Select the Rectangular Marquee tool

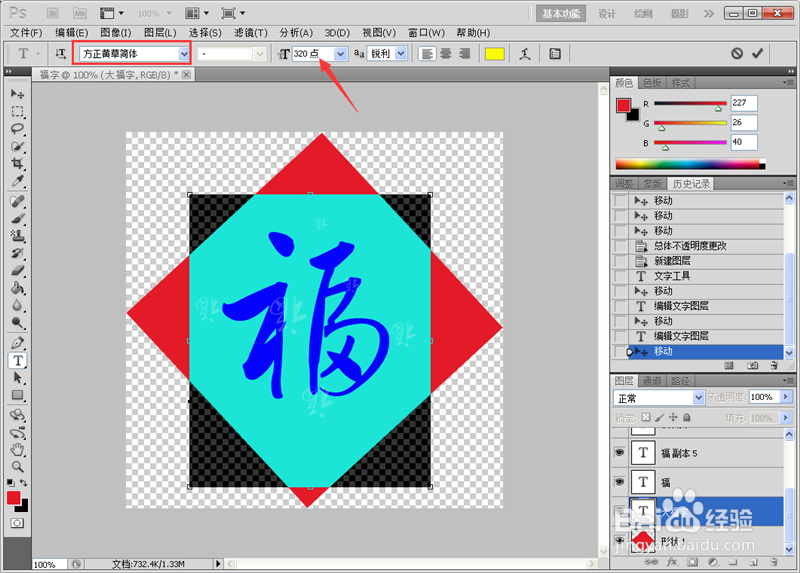click(17, 111)
